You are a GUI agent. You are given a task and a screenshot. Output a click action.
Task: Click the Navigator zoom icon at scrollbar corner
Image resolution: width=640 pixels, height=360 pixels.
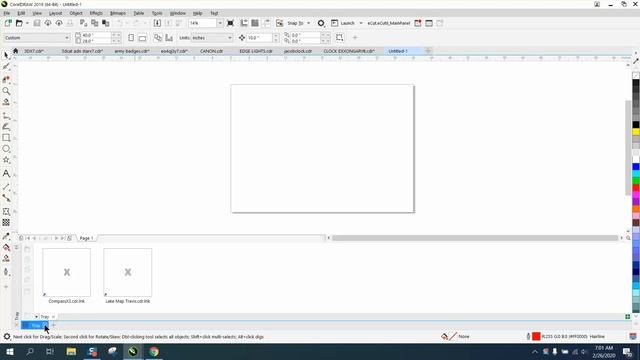(628, 238)
